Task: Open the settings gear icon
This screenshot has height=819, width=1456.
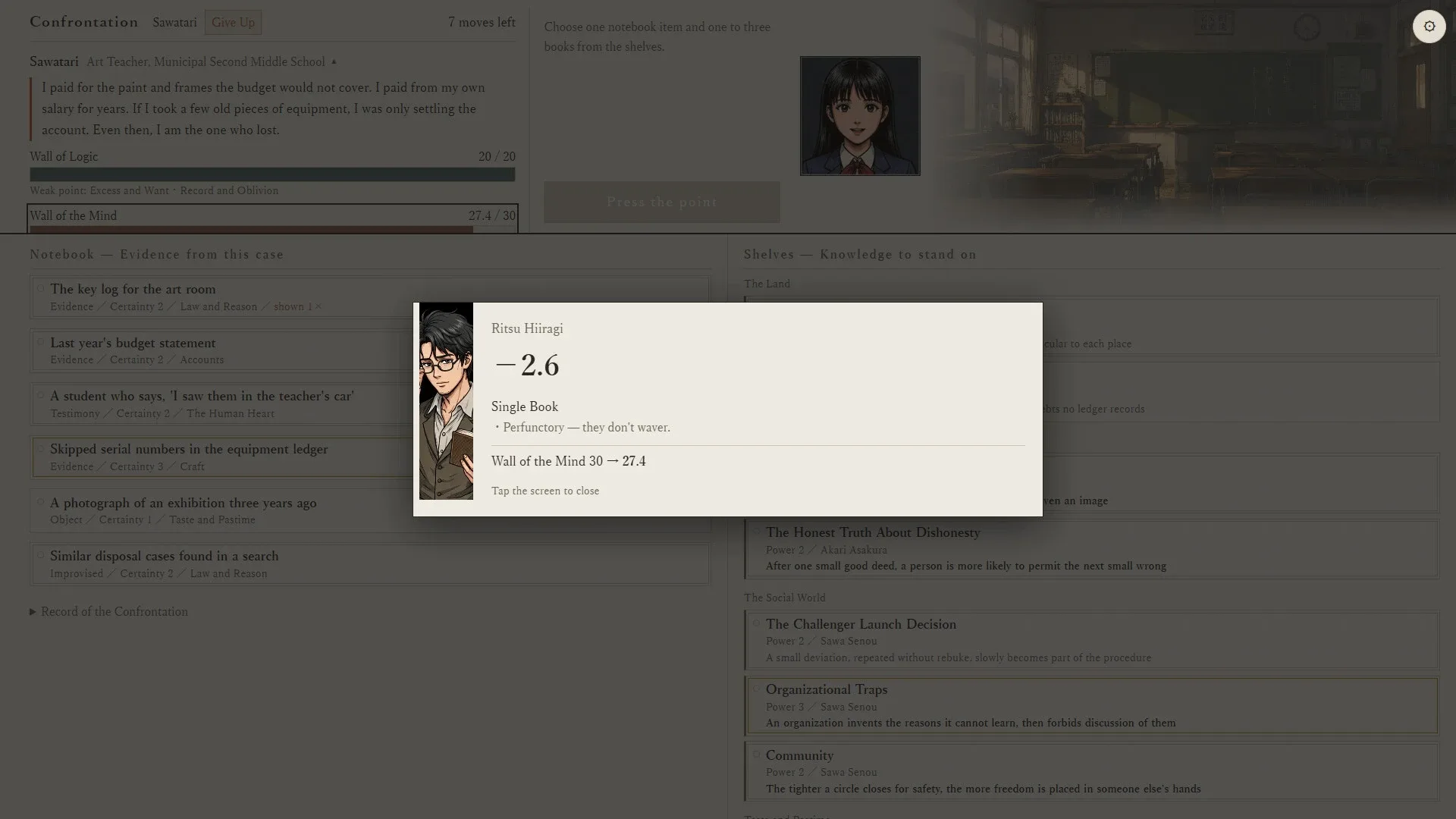Action: pyautogui.click(x=1429, y=27)
